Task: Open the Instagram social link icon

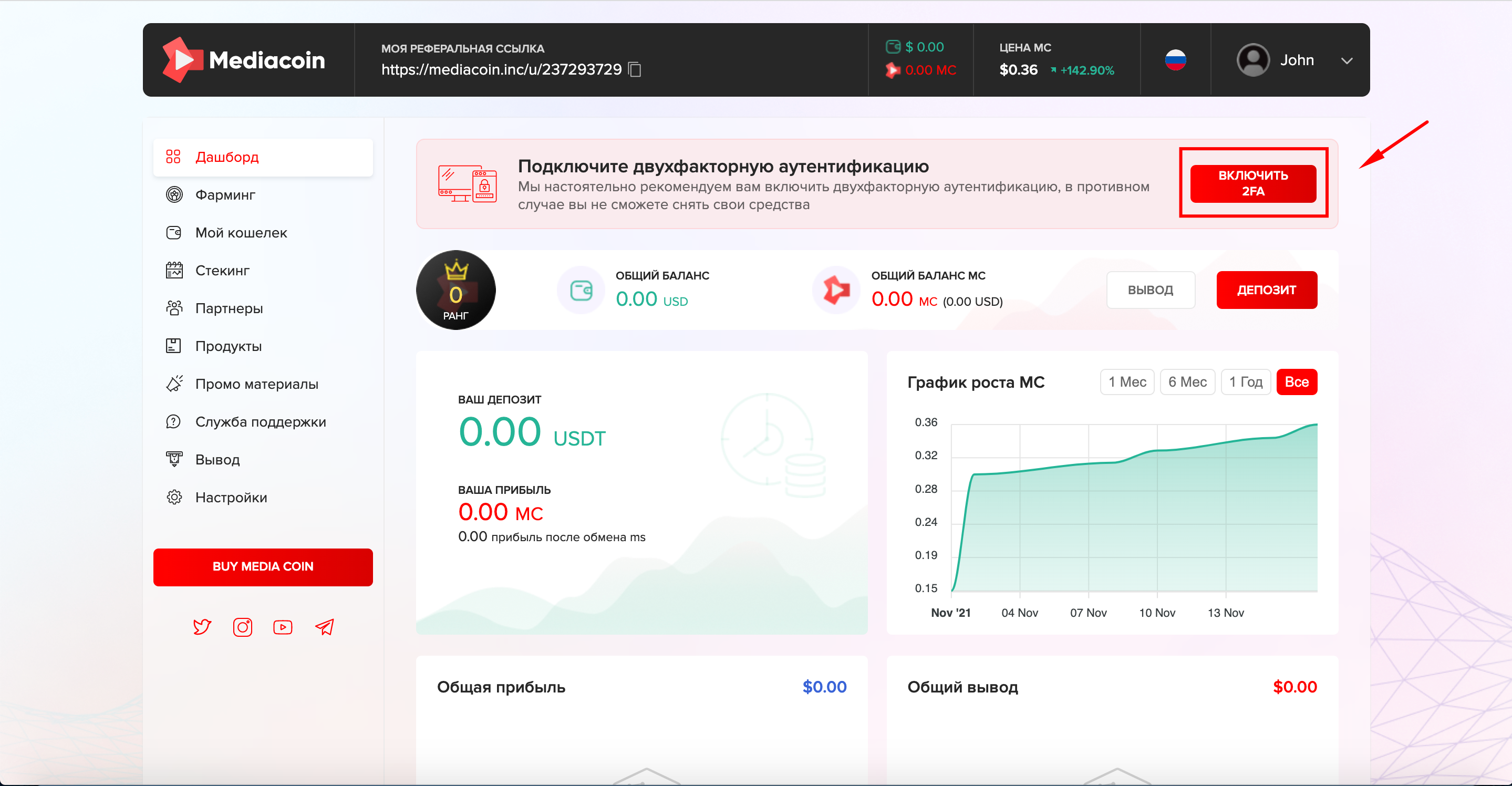Action: (x=242, y=627)
